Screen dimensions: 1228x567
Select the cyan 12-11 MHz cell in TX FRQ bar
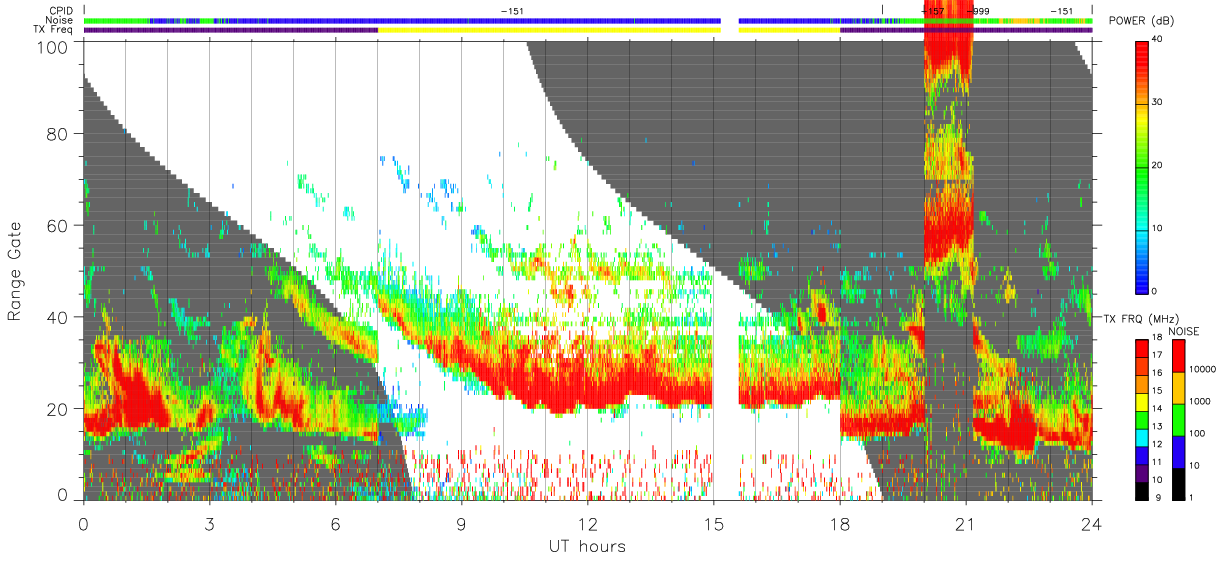[1143, 437]
